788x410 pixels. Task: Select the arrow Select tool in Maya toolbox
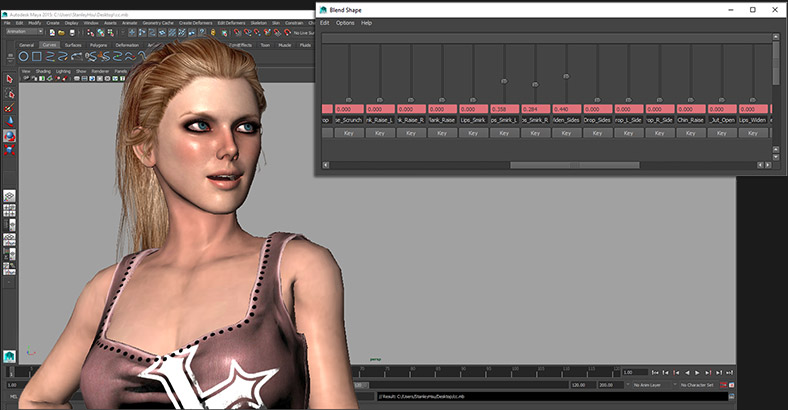[9, 79]
